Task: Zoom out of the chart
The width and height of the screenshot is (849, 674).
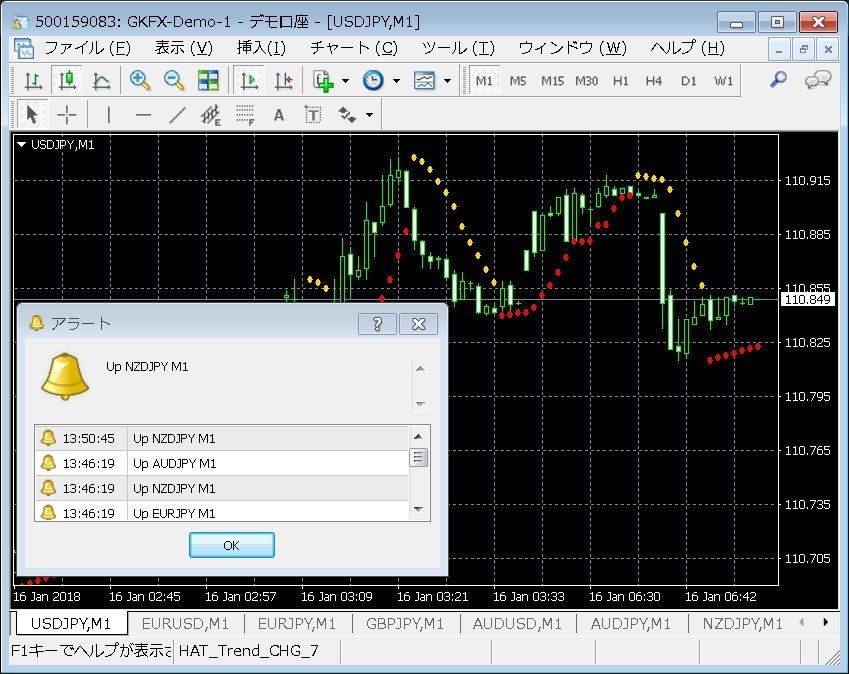Action: pyautogui.click(x=174, y=81)
